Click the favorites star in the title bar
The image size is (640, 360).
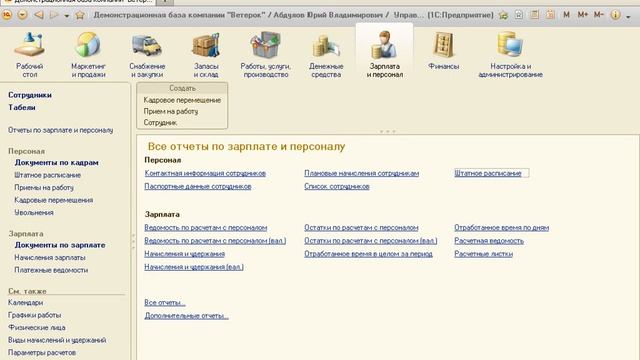80,16
